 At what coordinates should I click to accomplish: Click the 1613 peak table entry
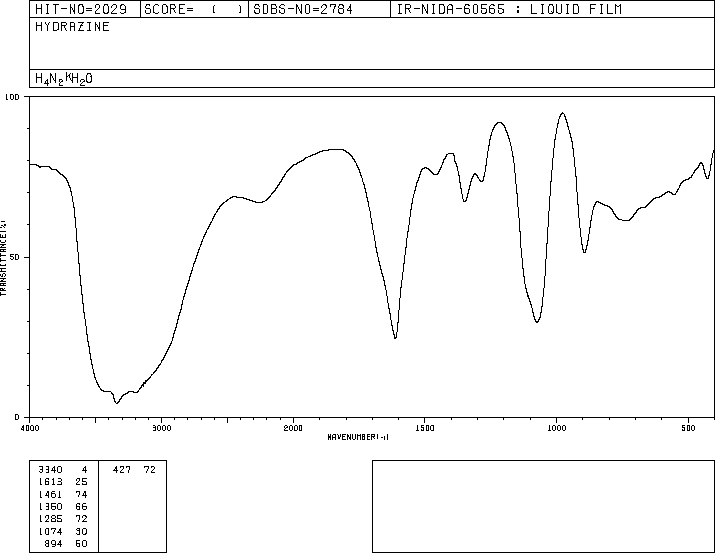pos(63,482)
